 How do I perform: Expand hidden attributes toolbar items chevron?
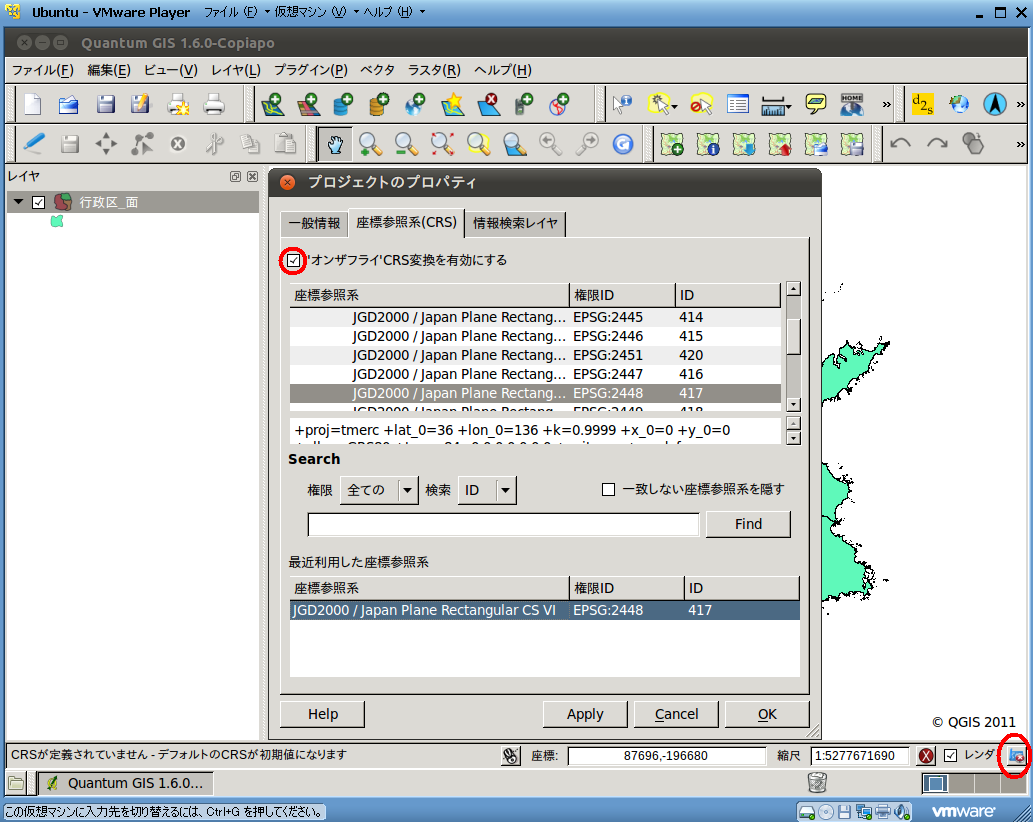(x=887, y=104)
